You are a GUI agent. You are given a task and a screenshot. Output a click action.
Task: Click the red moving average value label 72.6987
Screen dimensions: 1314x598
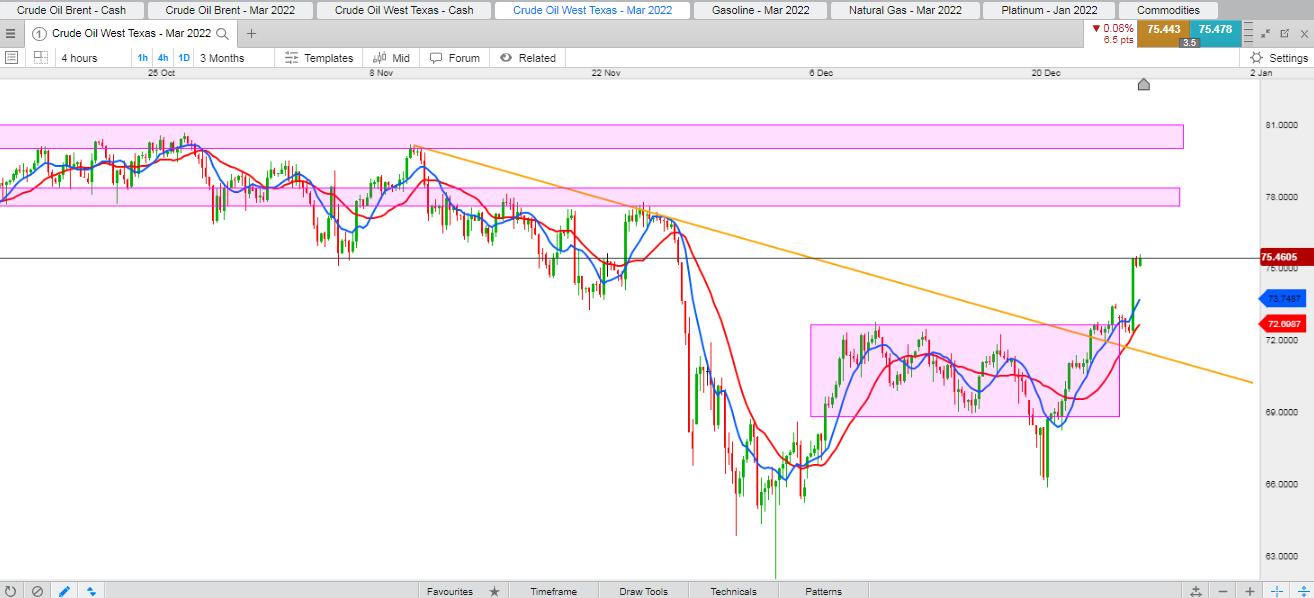pyautogui.click(x=1283, y=324)
